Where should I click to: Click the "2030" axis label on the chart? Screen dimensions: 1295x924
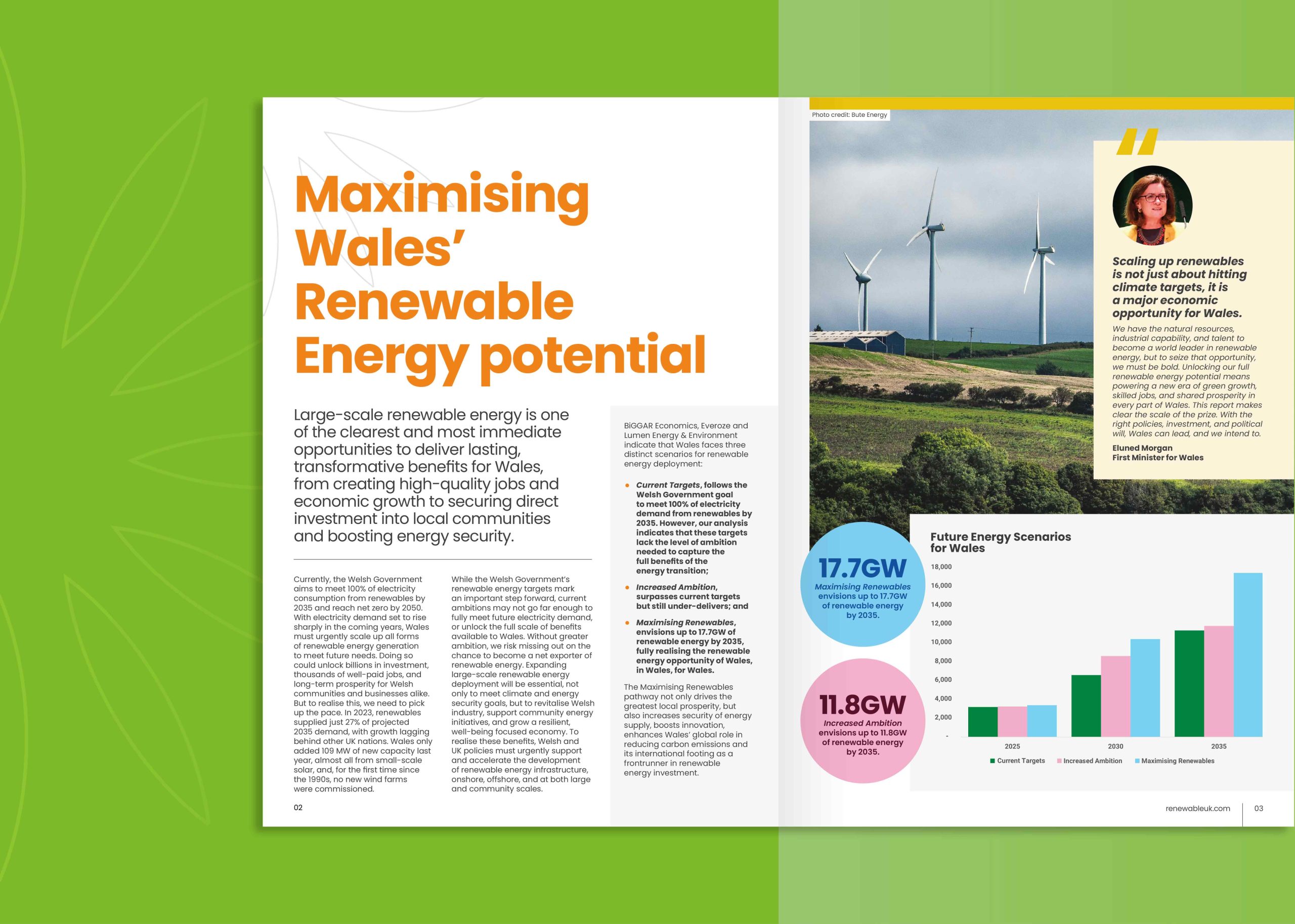click(1115, 746)
